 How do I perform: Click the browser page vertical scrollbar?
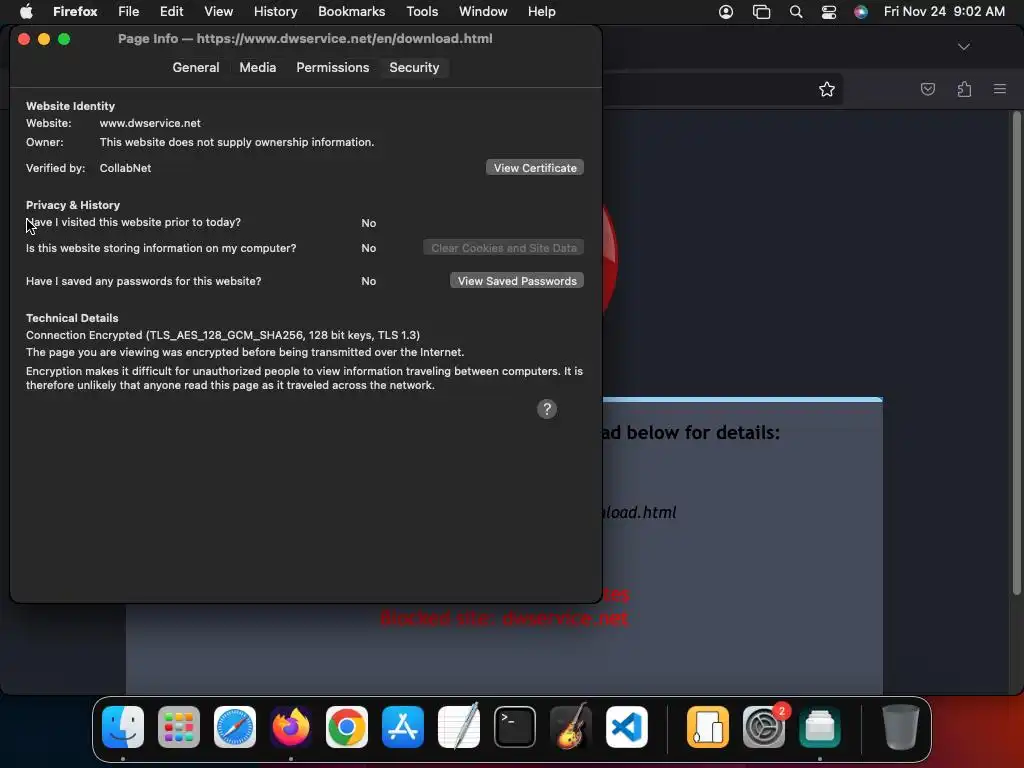click(1016, 353)
